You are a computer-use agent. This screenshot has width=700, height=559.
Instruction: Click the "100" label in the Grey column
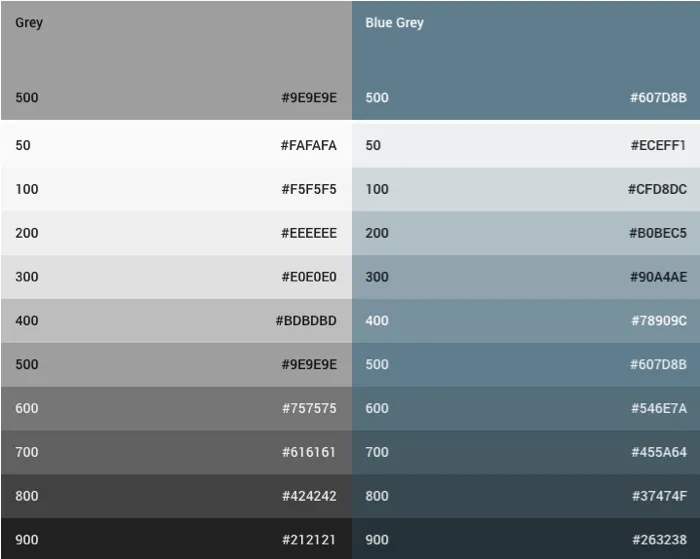[27, 189]
